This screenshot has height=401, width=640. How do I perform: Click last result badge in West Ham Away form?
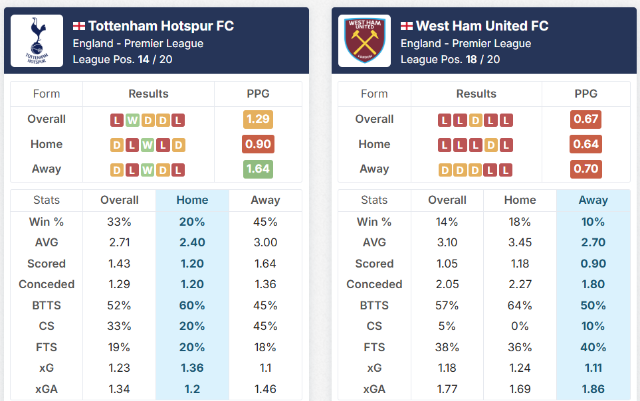coord(506,170)
